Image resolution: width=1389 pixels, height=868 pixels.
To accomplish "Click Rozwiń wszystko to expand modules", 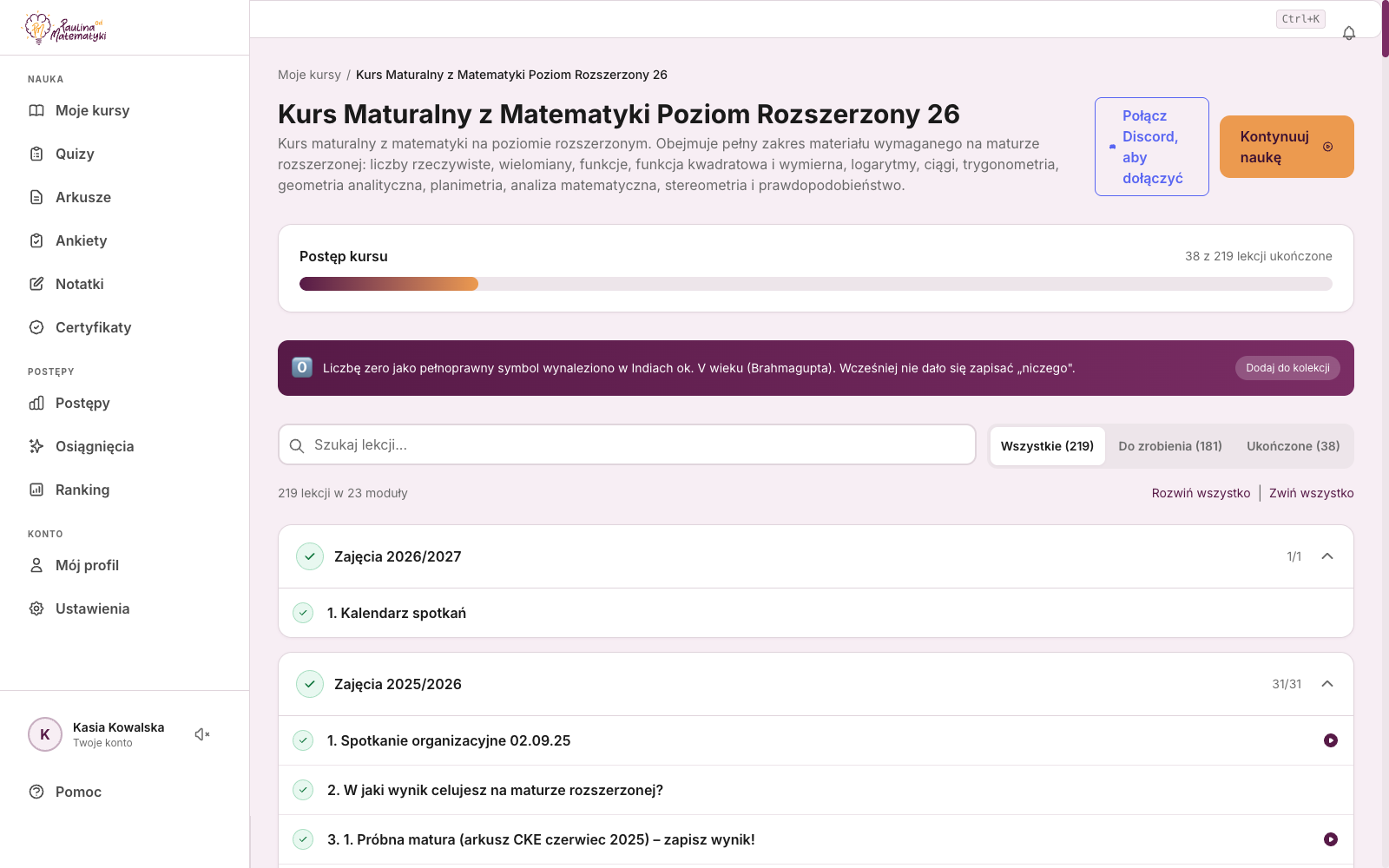I will click(x=1201, y=493).
